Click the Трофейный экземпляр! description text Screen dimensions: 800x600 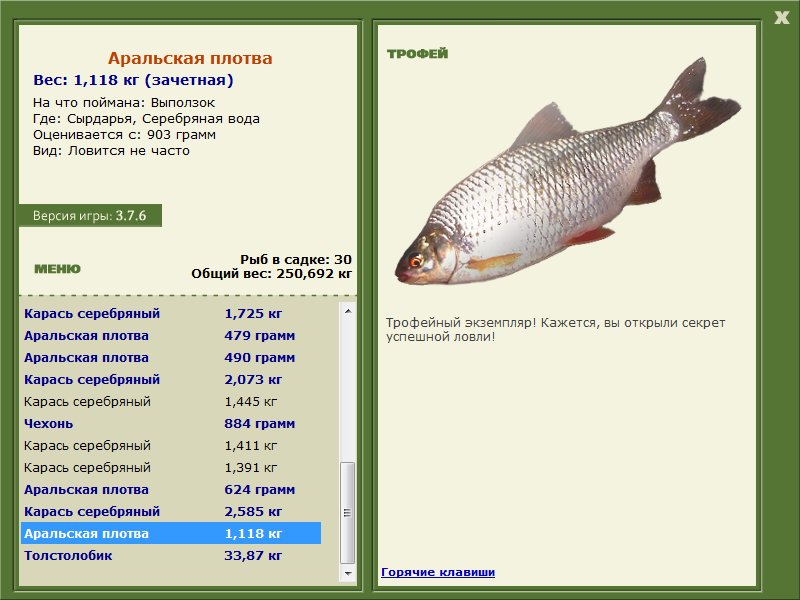(555, 330)
